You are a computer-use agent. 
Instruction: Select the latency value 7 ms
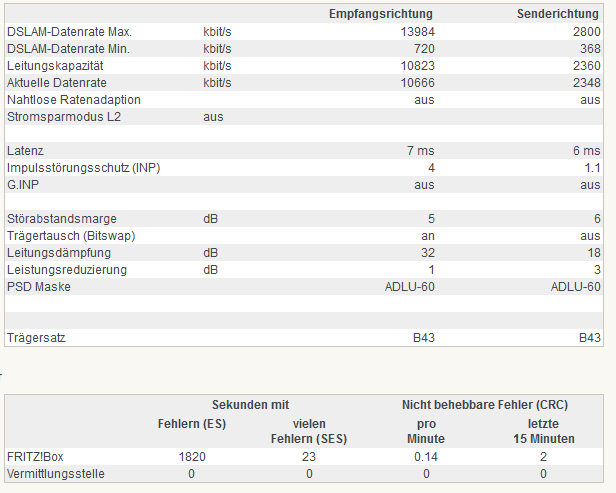(420, 151)
